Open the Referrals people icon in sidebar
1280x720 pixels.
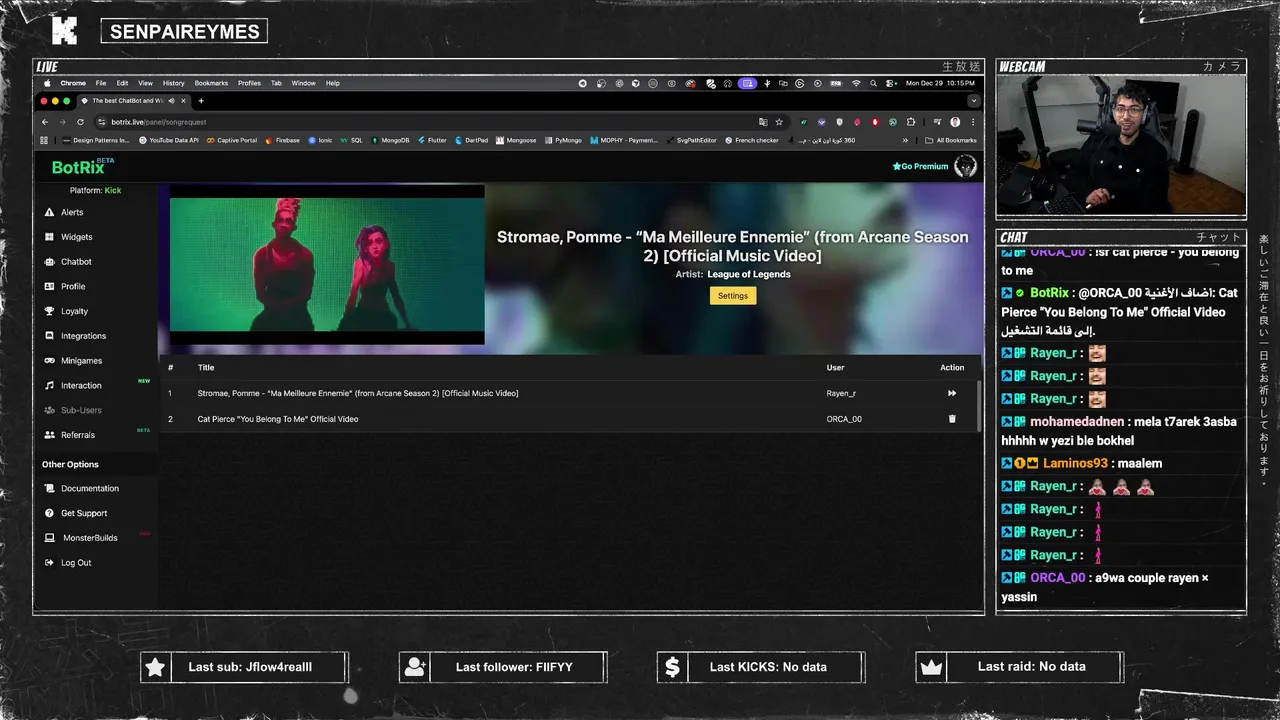pos(49,435)
